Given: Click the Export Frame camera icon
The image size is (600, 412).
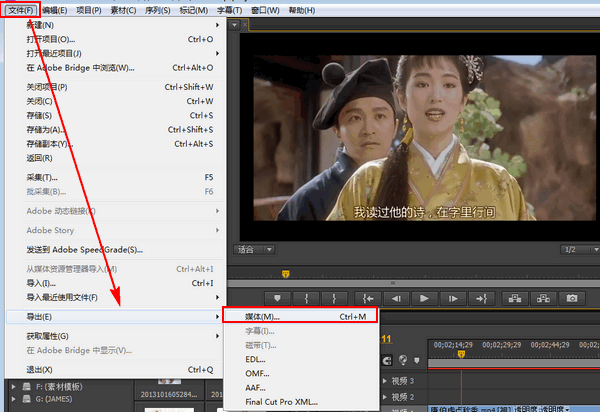Looking at the screenshot, I should click(572, 298).
